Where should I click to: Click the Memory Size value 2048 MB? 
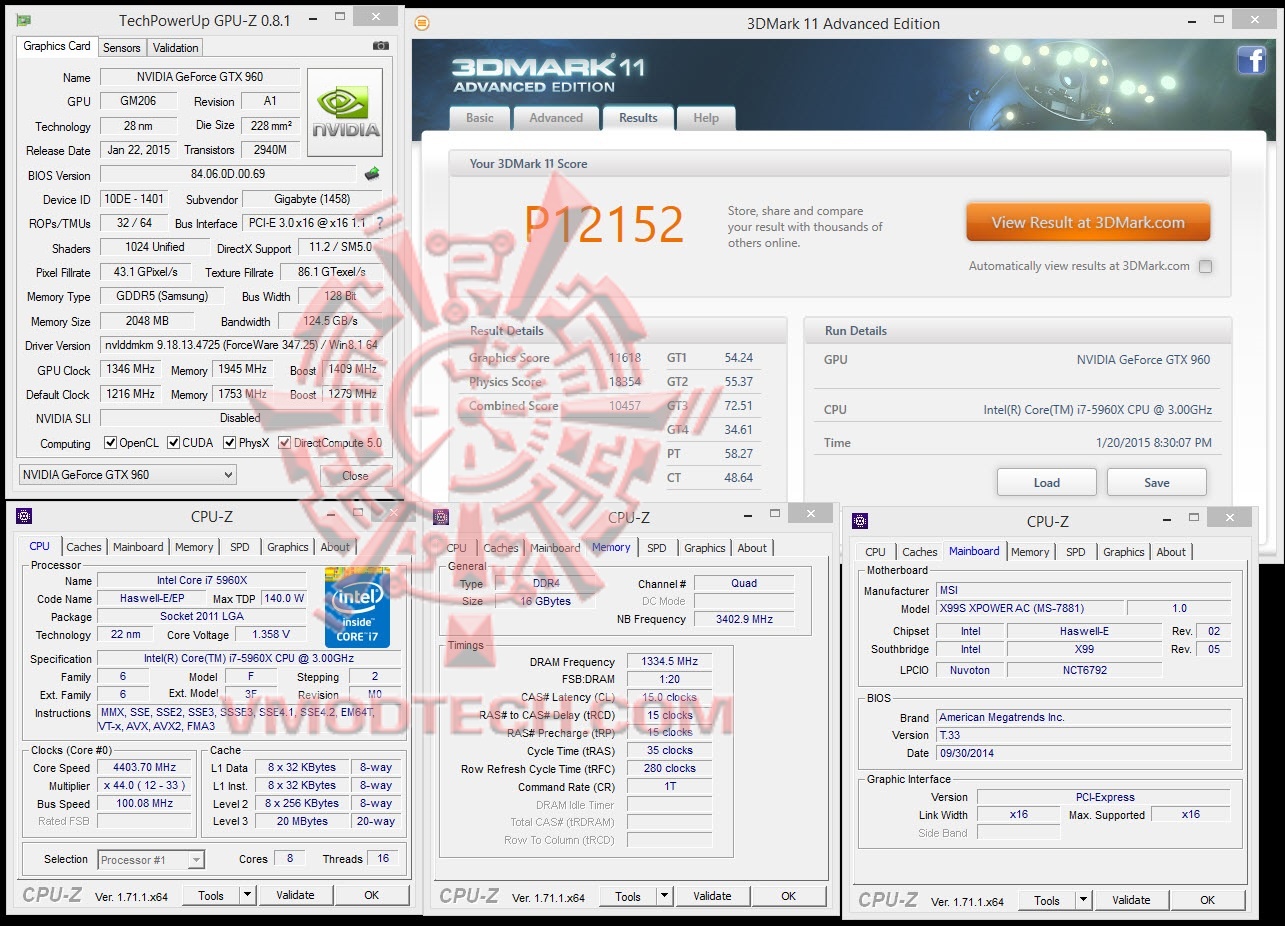click(147, 321)
